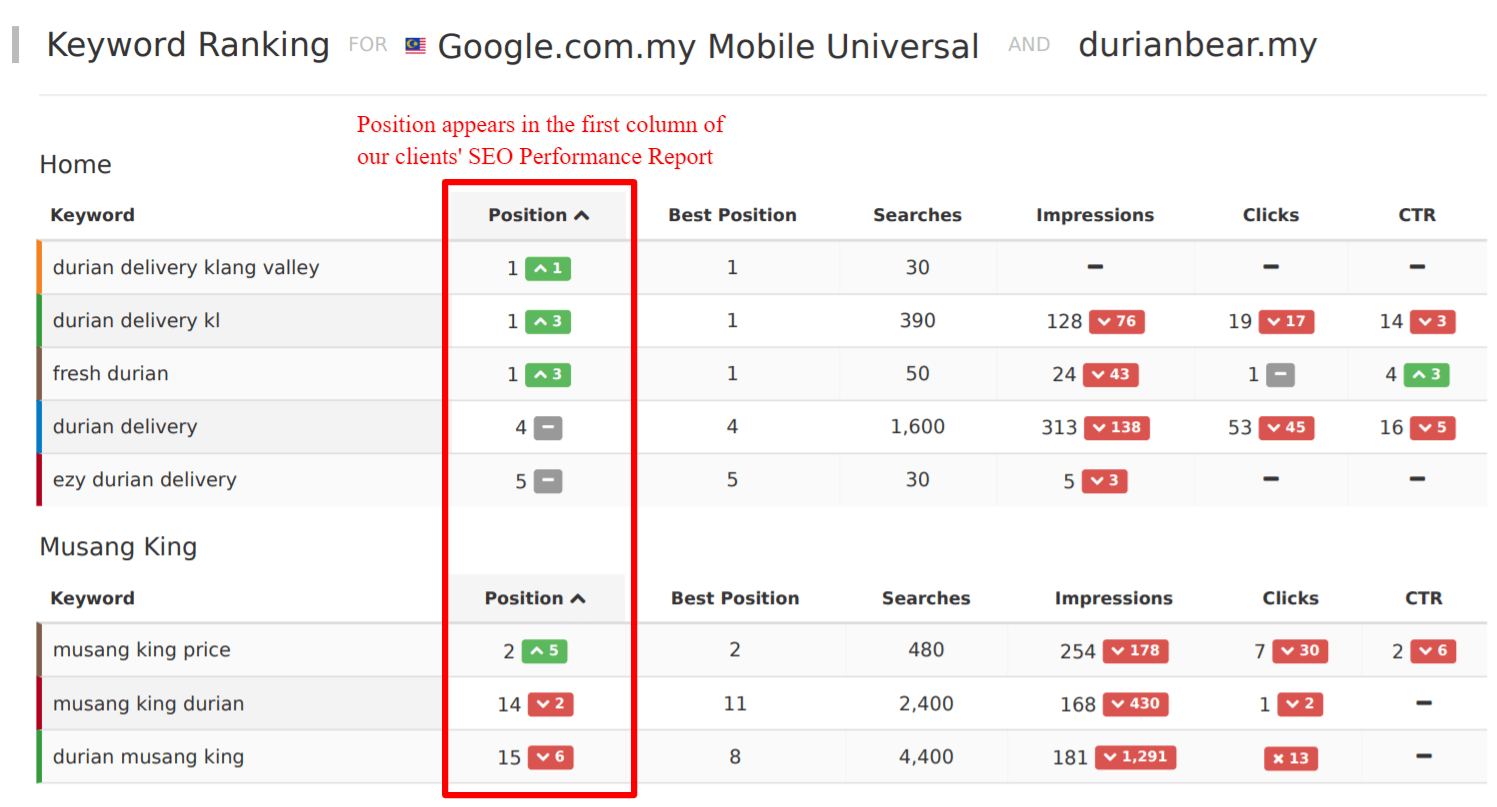
Task: Click the Home table Best Position header
Action: pyautogui.click(x=732, y=215)
